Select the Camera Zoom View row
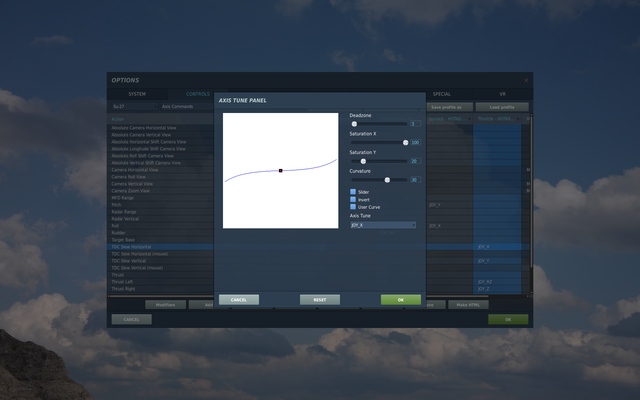The height and width of the screenshot is (400, 640). pos(160,191)
